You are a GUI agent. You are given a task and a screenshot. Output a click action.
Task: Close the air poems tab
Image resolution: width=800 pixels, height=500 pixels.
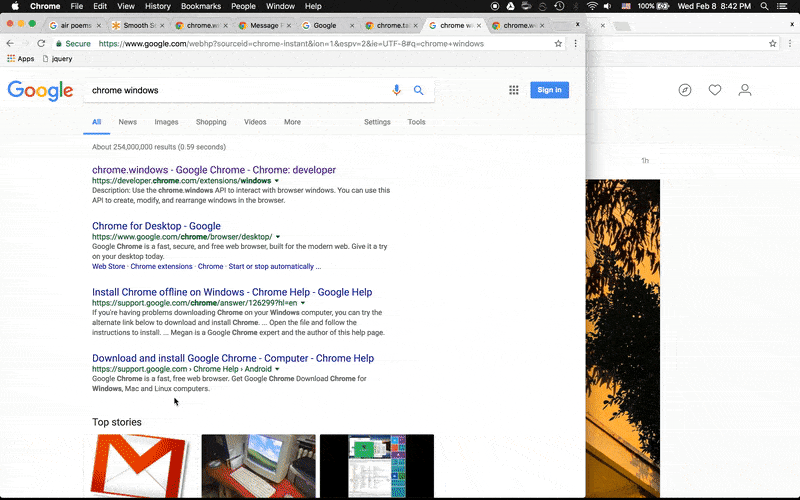tap(99, 25)
